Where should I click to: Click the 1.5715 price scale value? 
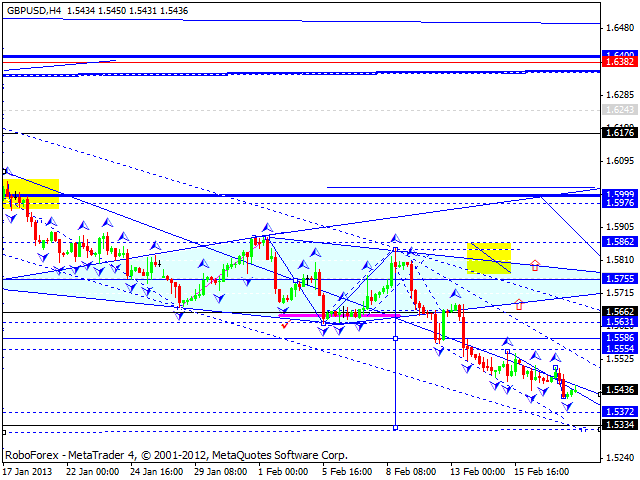620,293
